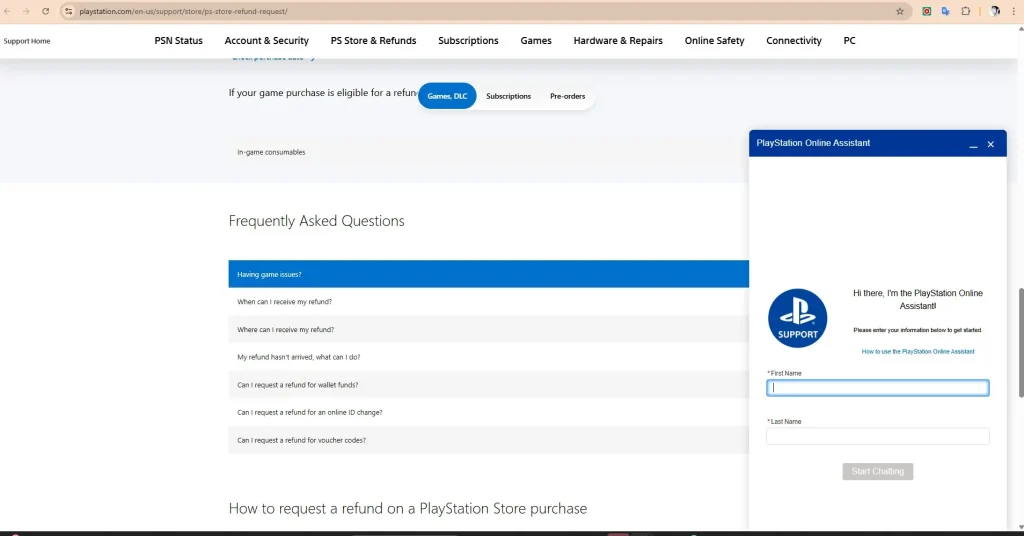Close the PlayStation Online Assistant chat
The image size is (1024, 536).
(x=991, y=144)
